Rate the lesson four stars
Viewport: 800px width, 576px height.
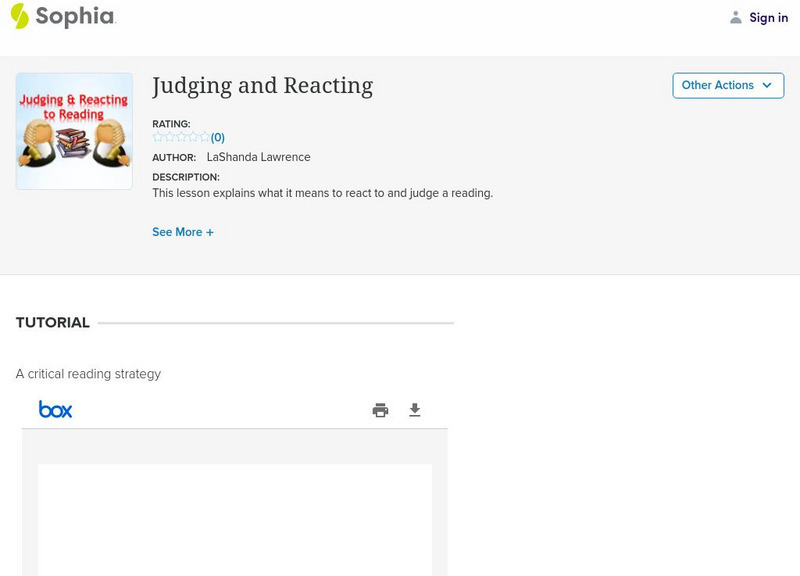coord(192,137)
